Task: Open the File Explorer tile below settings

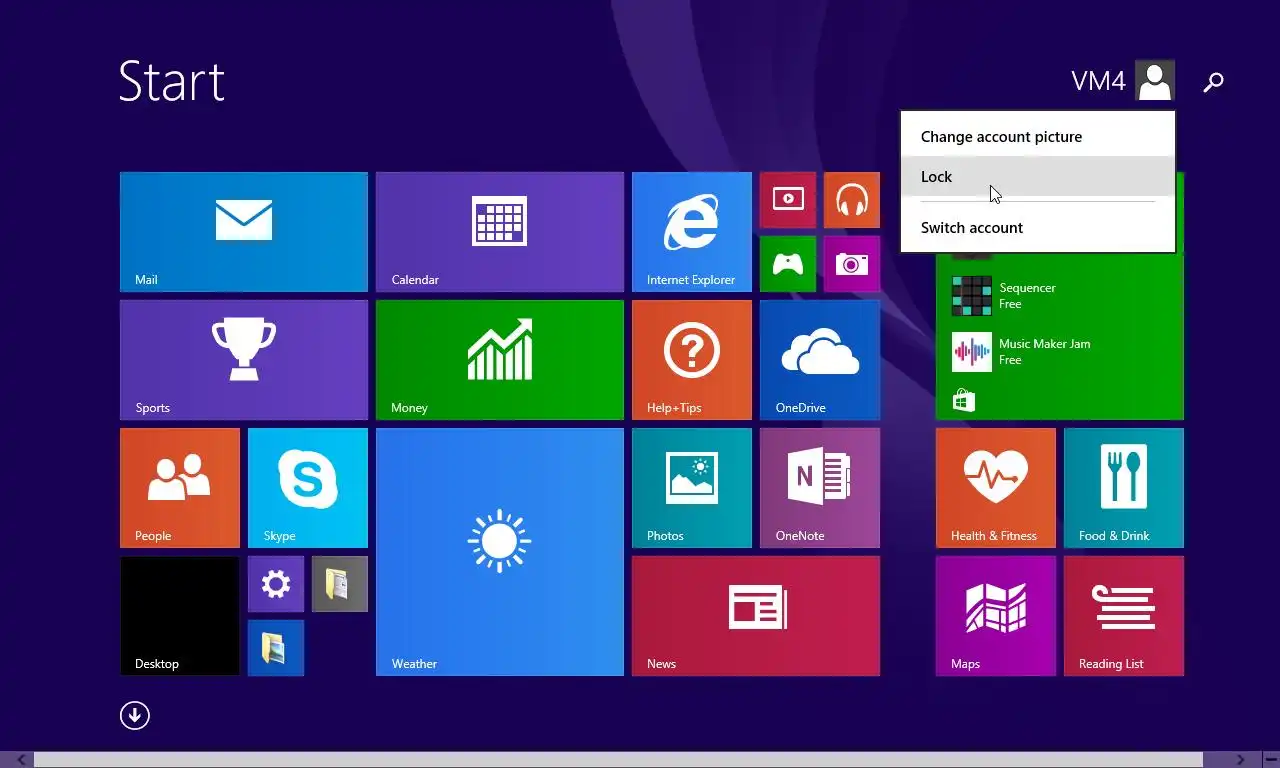Action: pyautogui.click(x=276, y=648)
